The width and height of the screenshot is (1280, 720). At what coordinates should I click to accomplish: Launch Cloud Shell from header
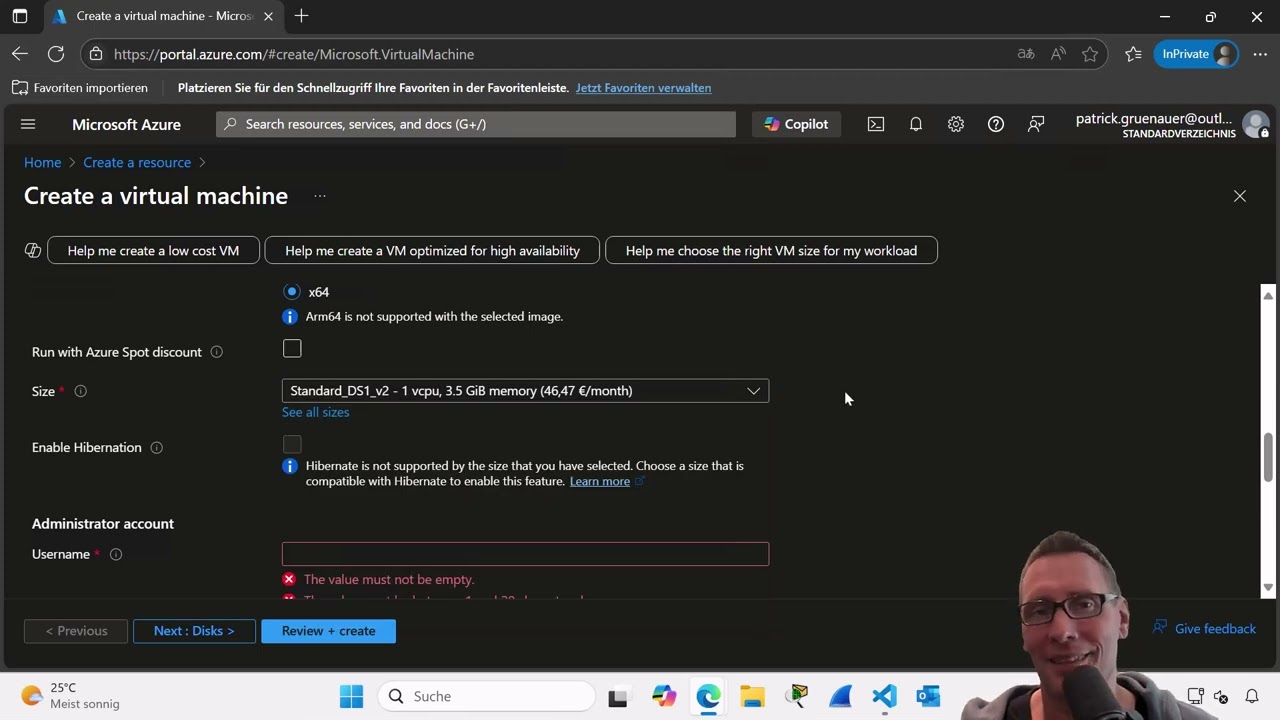click(876, 124)
